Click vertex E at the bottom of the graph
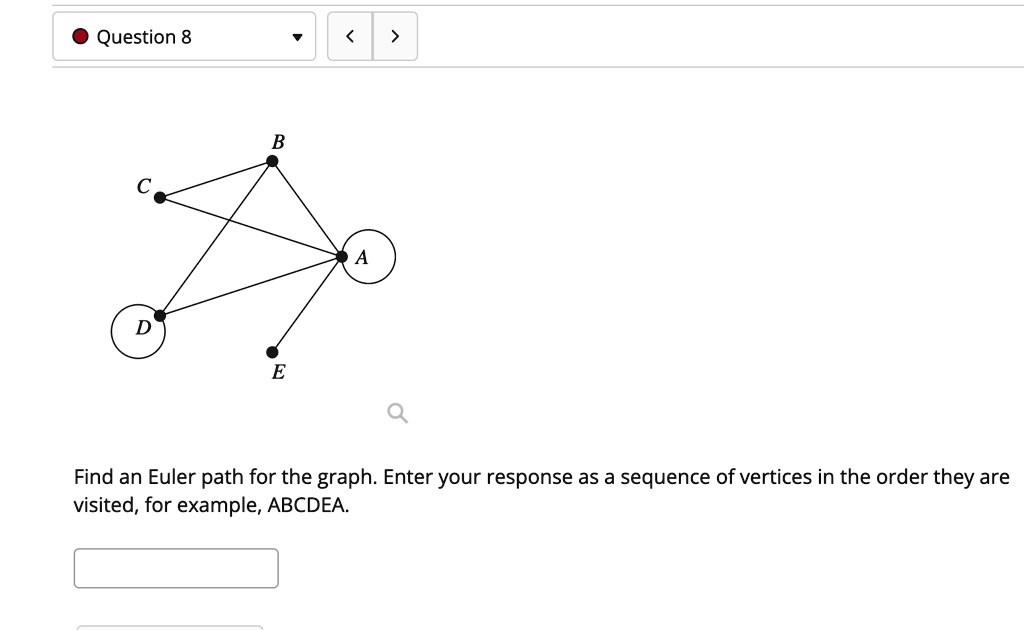The height and width of the screenshot is (630, 1024). (x=273, y=352)
